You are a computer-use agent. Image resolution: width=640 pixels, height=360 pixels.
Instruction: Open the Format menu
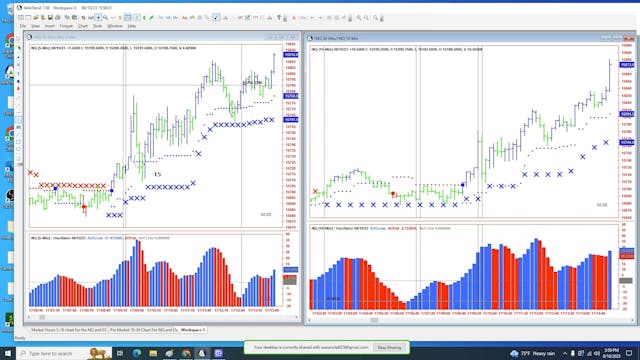(66, 26)
